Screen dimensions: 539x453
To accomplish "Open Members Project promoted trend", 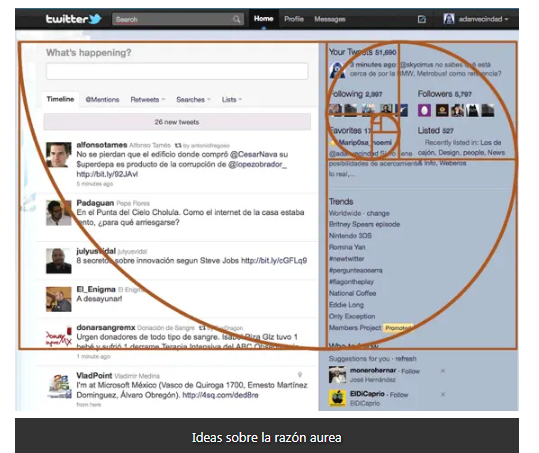I will pyautogui.click(x=355, y=328).
